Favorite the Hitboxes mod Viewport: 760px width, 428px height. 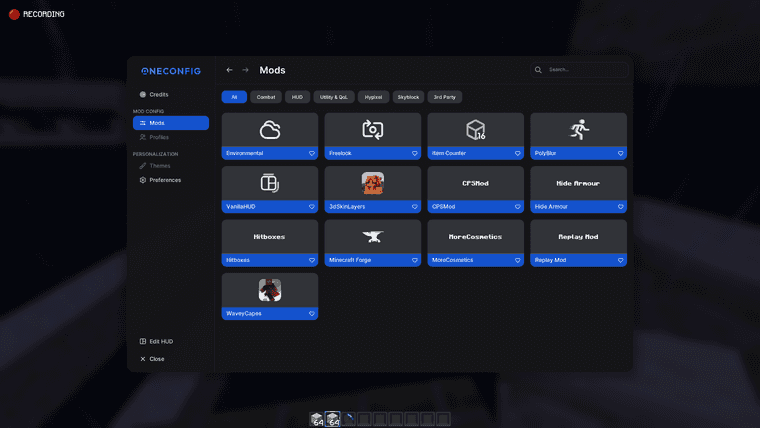[x=312, y=260]
